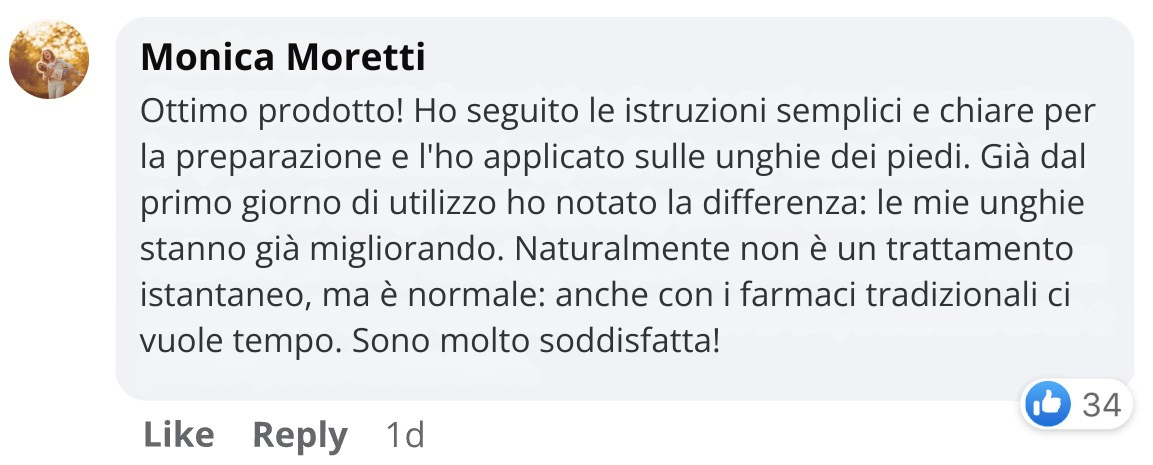1153x465 pixels.
Task: Open the 1d comment timestamp
Action: point(405,435)
